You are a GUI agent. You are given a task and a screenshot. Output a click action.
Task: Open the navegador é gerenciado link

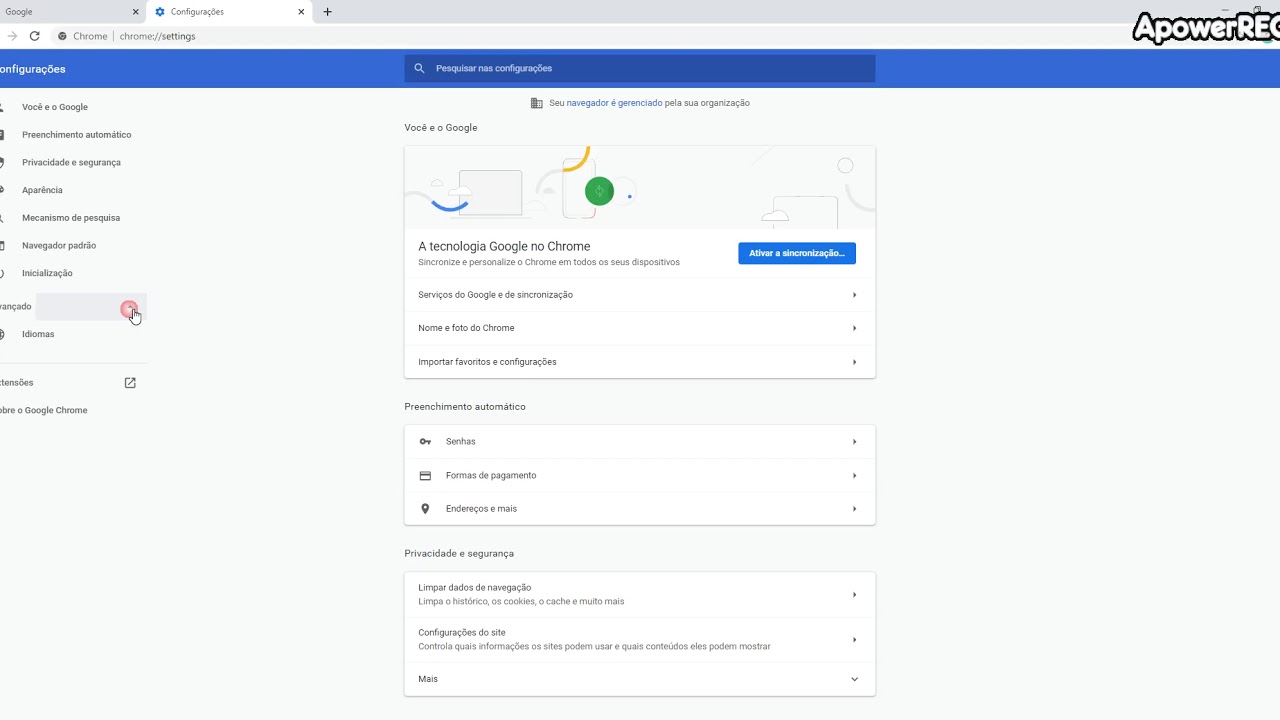tap(614, 103)
